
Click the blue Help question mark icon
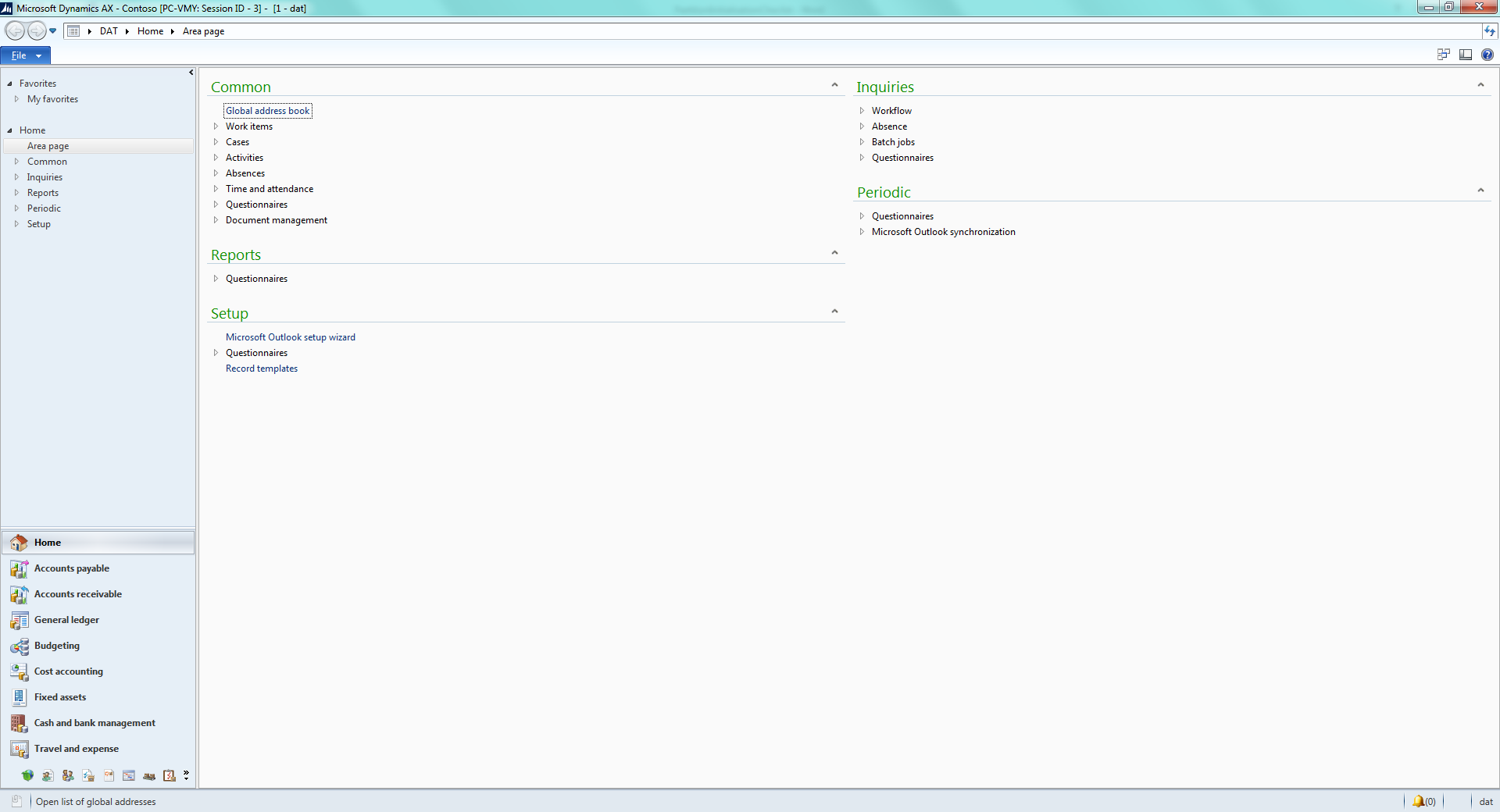[x=1487, y=55]
